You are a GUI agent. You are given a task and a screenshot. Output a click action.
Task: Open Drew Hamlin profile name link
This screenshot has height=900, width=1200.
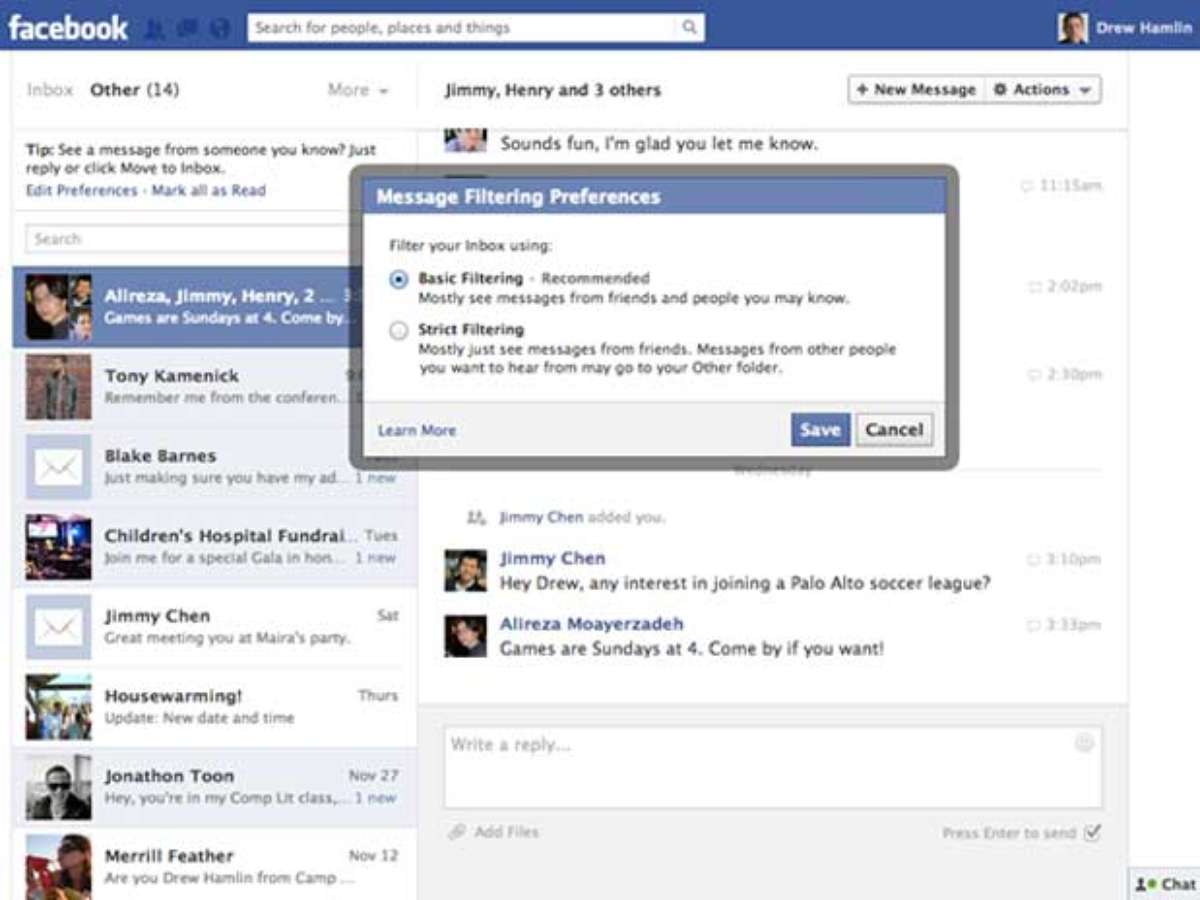click(1144, 28)
